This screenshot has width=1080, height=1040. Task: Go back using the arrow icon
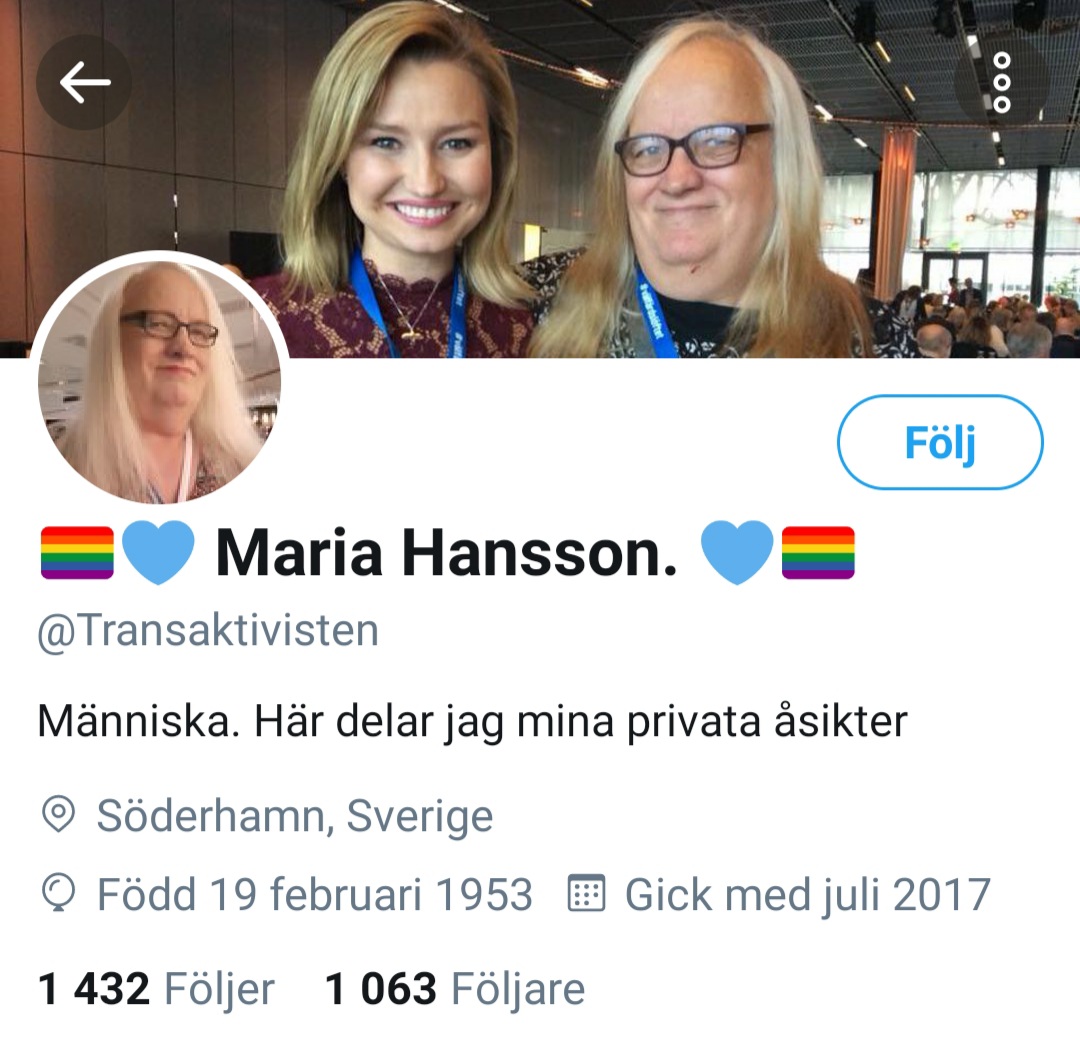(x=84, y=82)
